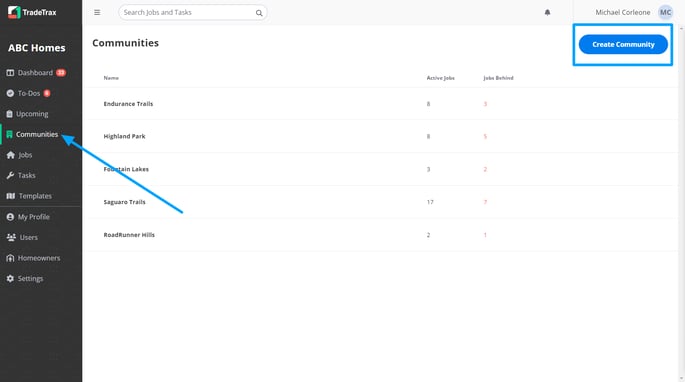Screen dimensions: 685x382
Task: Sort by the Active Jobs column header
Action: [440, 78]
